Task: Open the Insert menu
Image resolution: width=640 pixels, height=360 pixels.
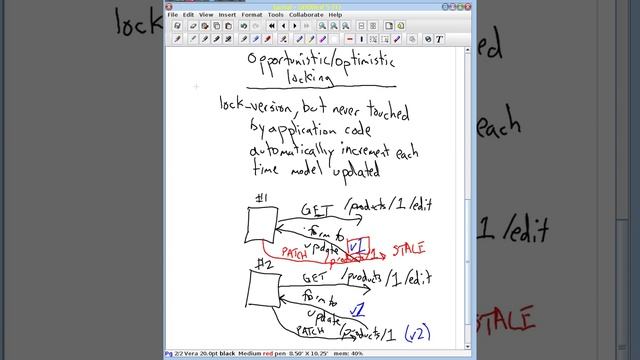Action: (x=227, y=15)
